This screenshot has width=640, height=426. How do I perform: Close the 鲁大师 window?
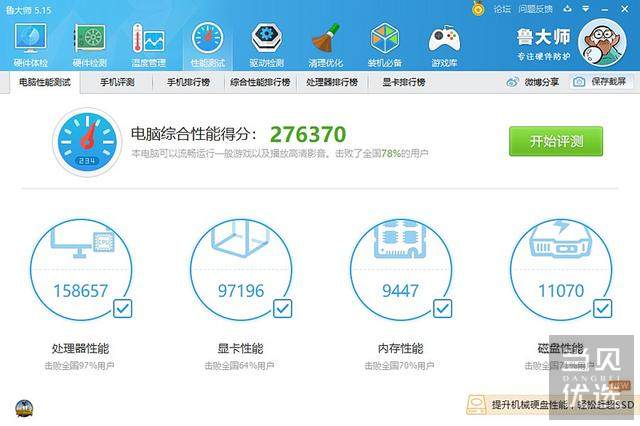pos(625,9)
